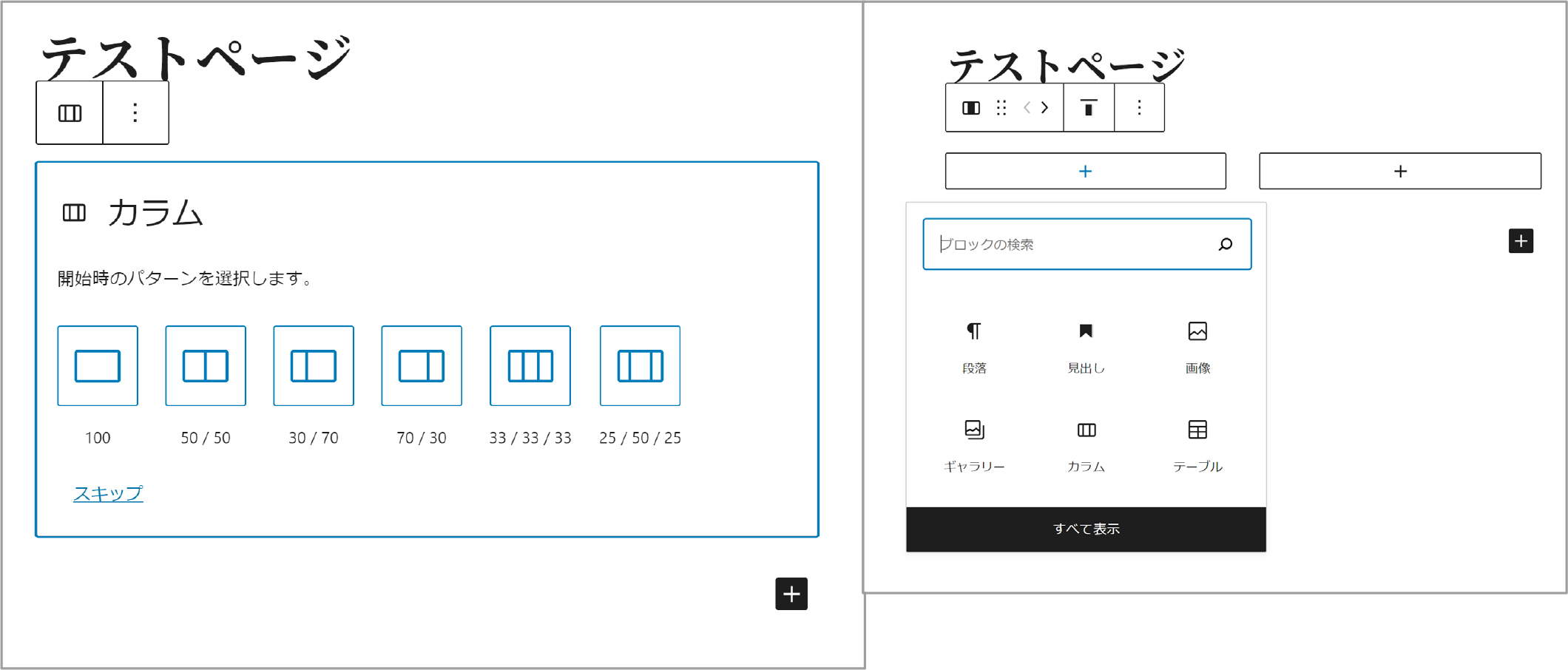The width and height of the screenshot is (1568, 670).
Task: Move block right with the next arrow
Action: coord(1045,109)
